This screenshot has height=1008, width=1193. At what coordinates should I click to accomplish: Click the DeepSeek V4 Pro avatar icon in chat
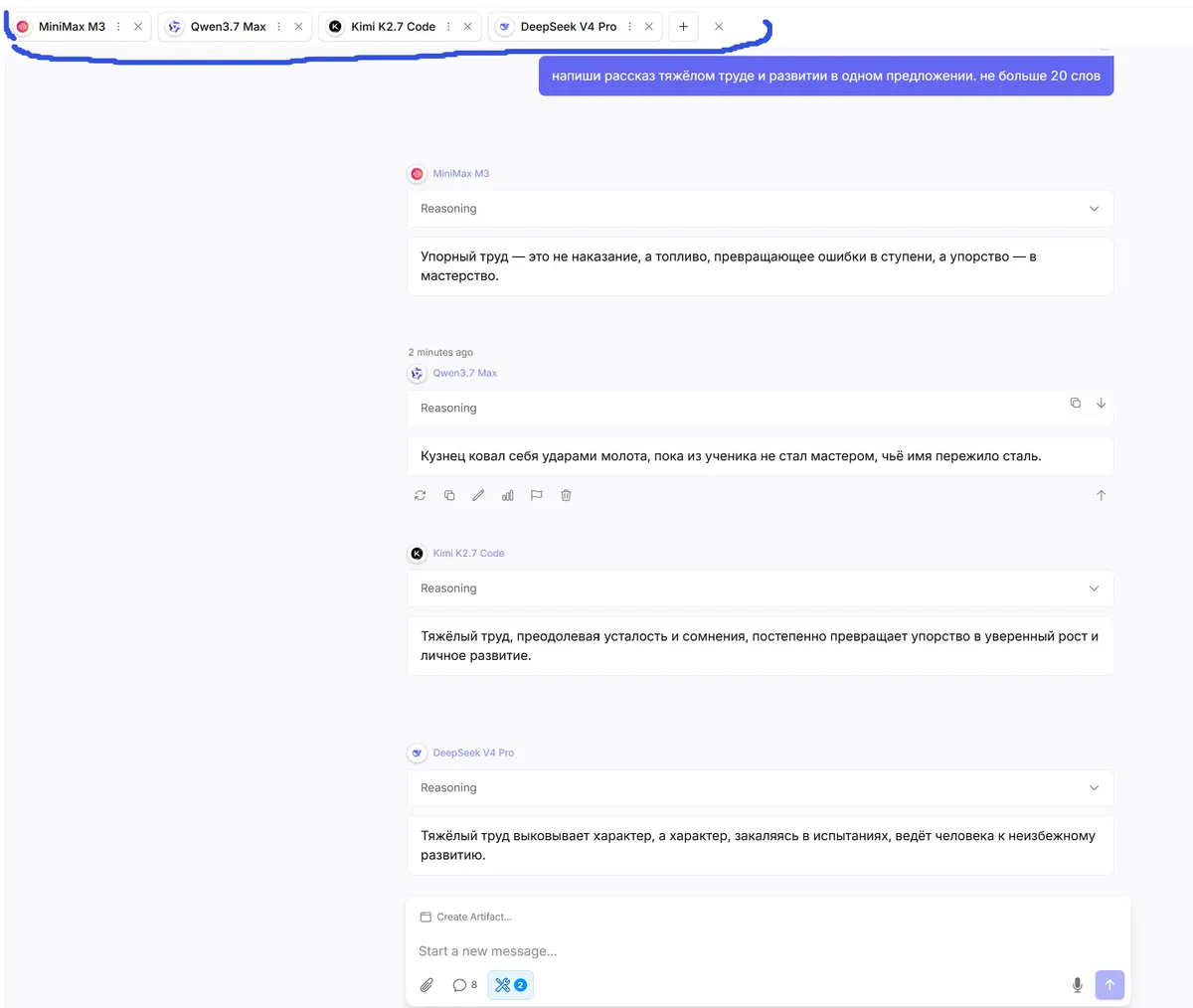[x=417, y=754]
